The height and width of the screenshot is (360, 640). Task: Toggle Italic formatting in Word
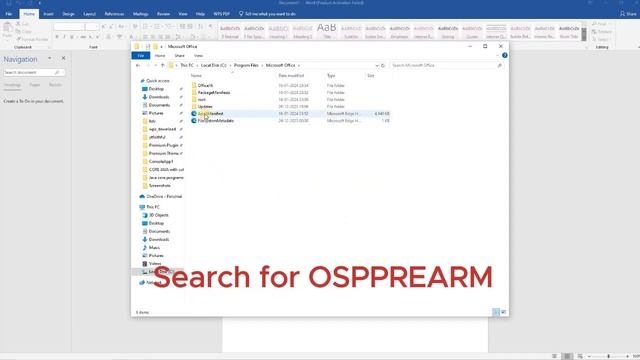(x=64, y=37)
